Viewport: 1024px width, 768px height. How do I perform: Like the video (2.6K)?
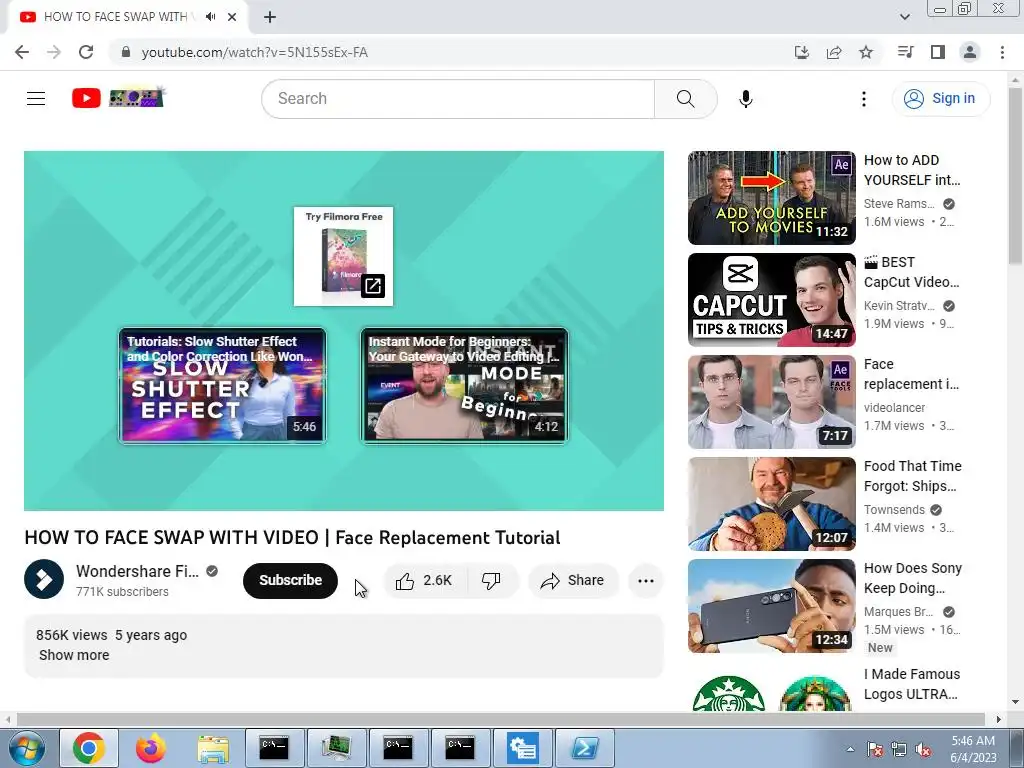tap(424, 581)
